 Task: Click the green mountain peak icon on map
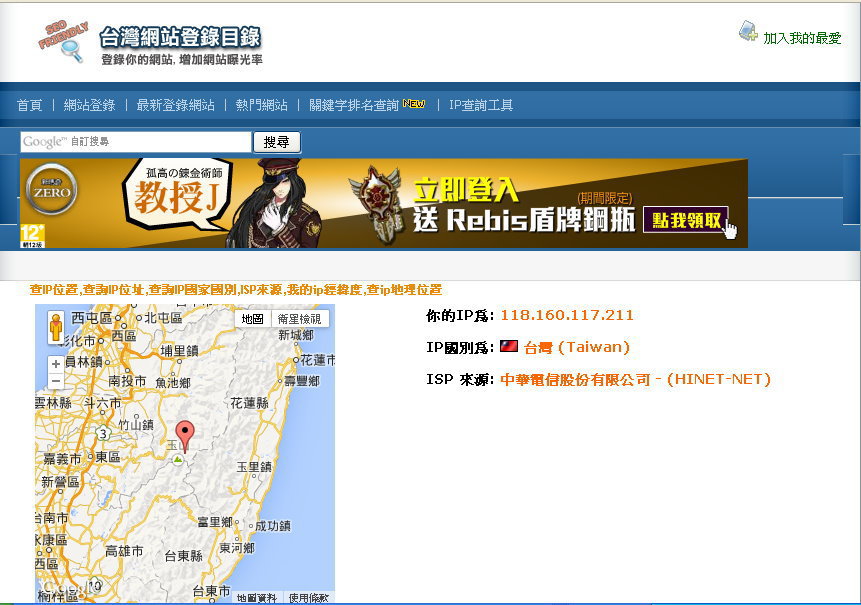[x=177, y=460]
